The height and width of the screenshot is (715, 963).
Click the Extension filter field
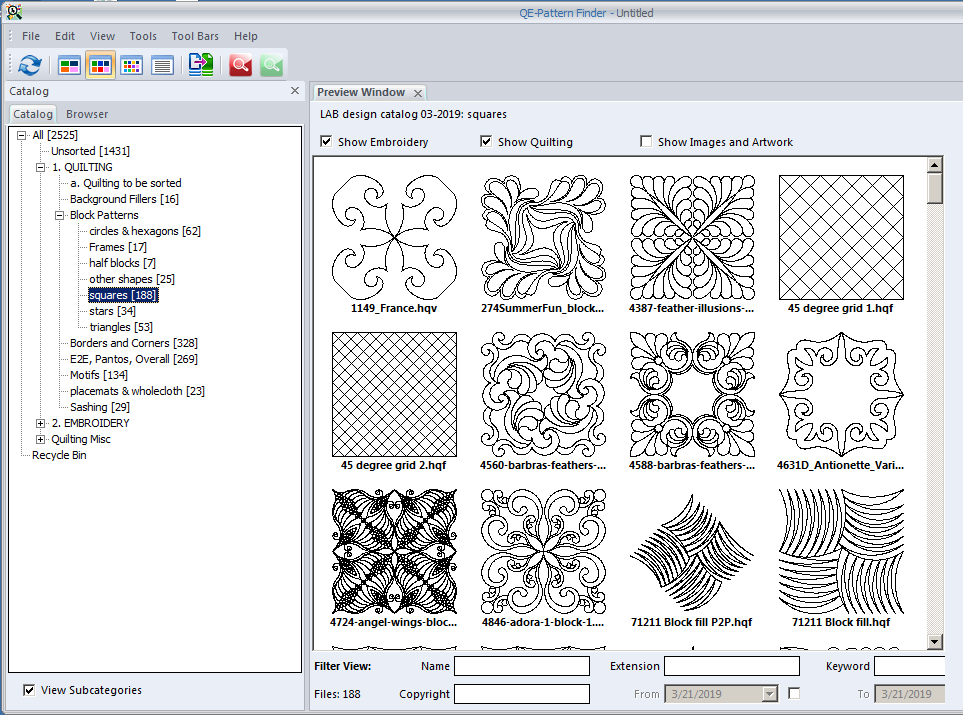pyautogui.click(x=731, y=666)
